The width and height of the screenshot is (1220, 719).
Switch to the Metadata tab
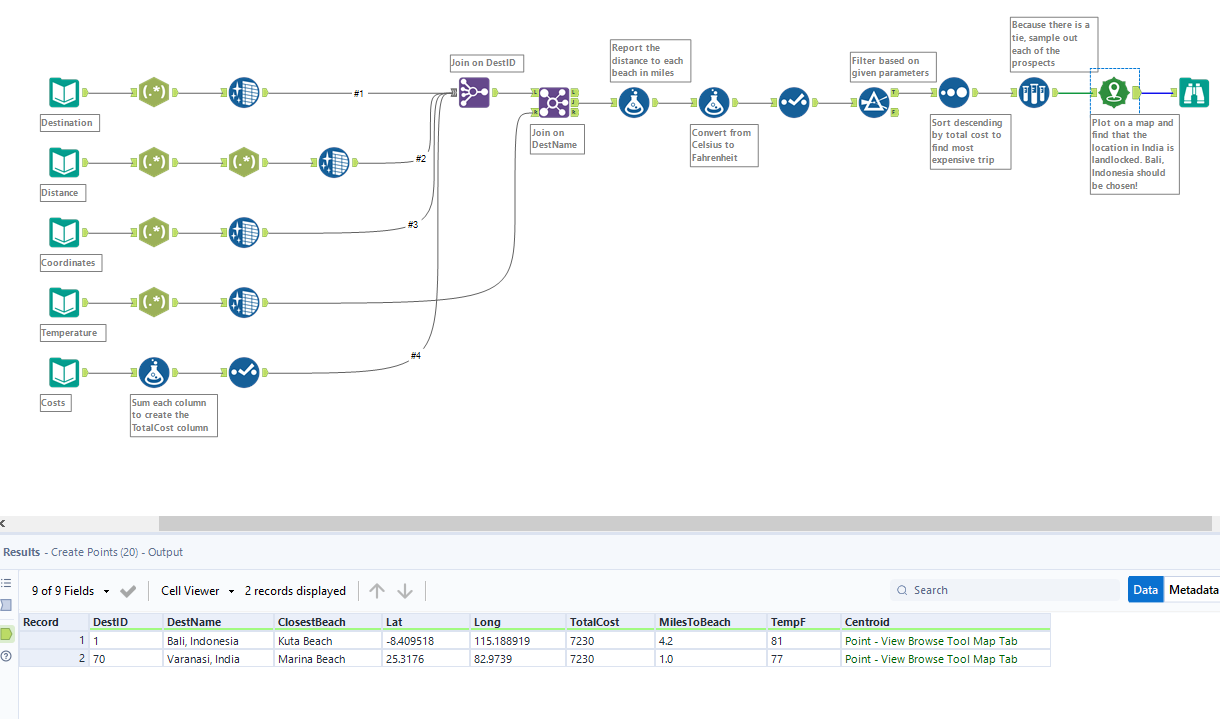point(1193,590)
